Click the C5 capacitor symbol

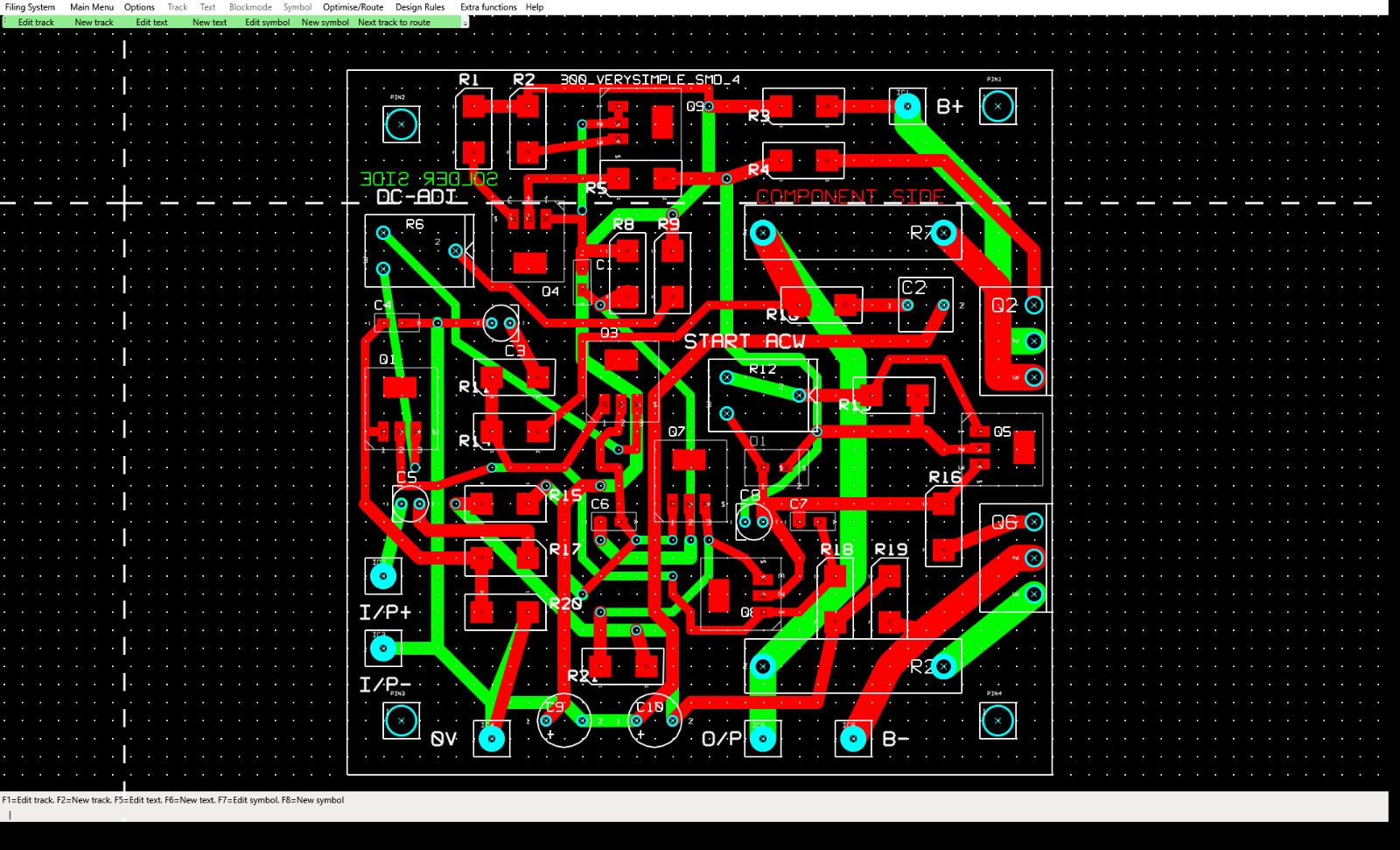pos(410,504)
